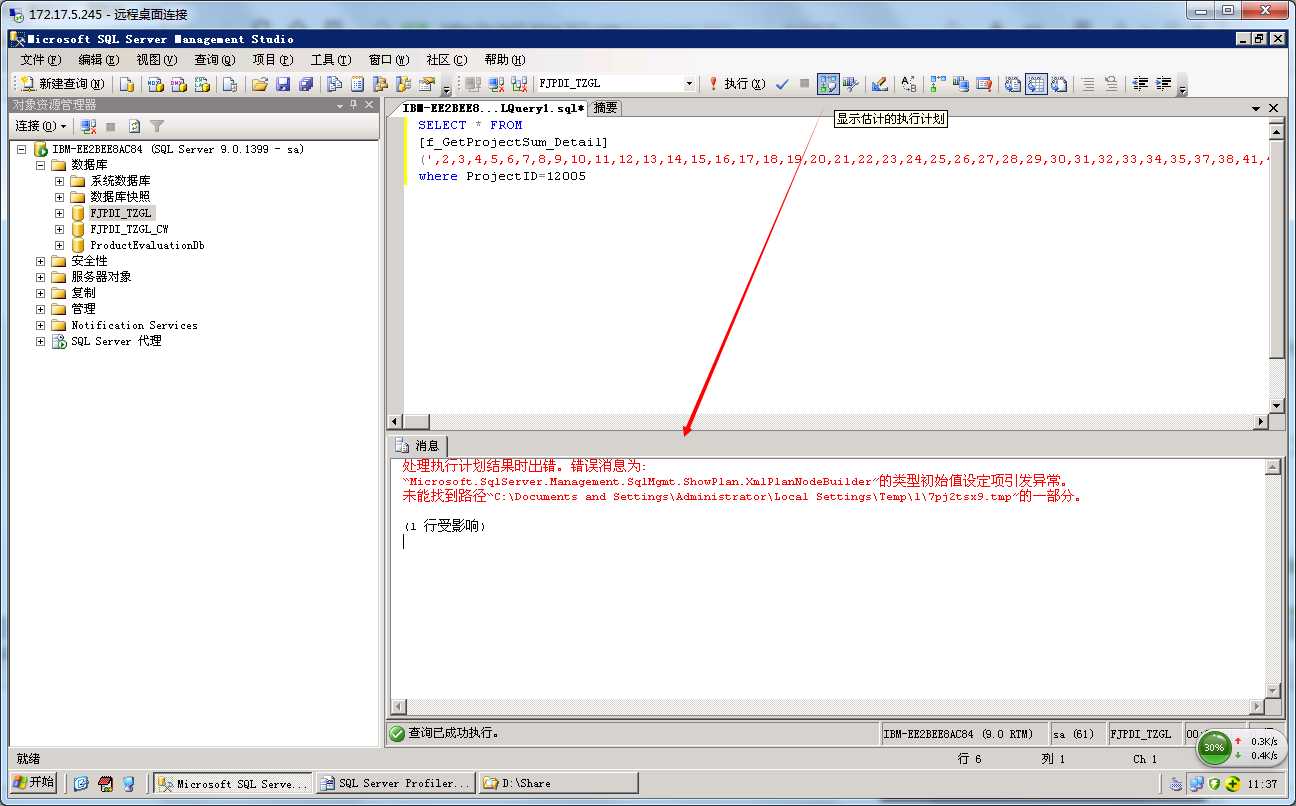Open a Database Engine Query
Screen dimensions: 1296x806
[x=127, y=84]
